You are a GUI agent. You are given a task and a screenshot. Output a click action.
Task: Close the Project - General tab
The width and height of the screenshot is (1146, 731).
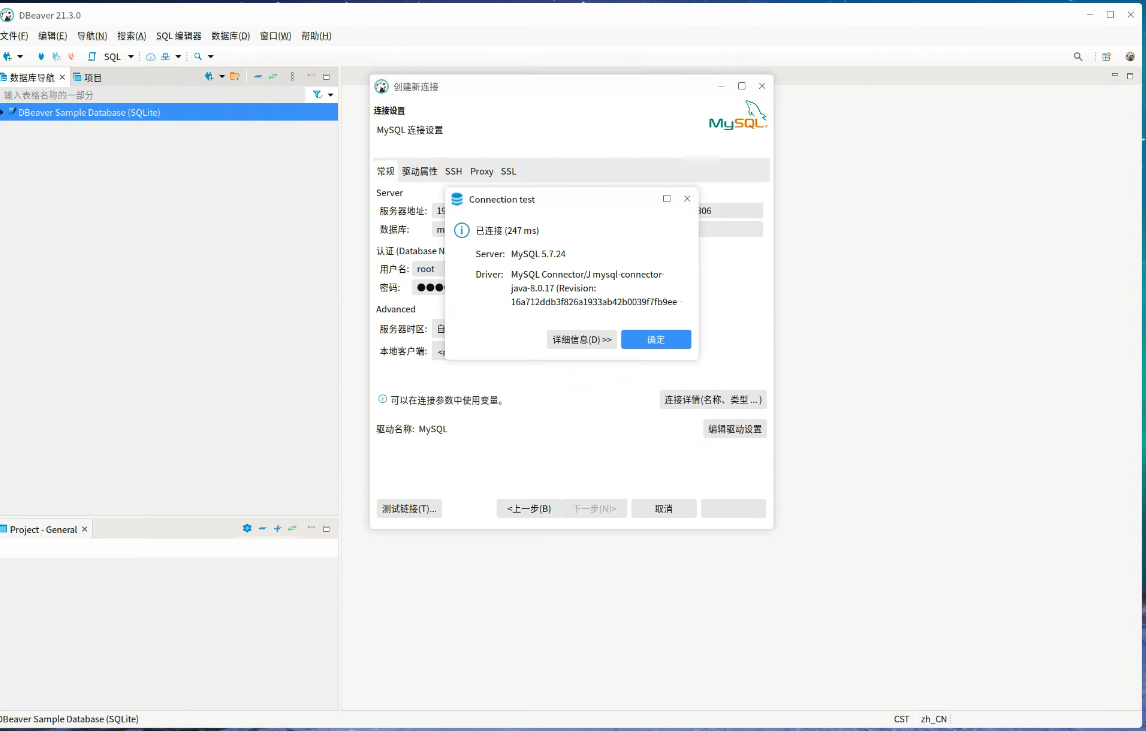[x=85, y=529]
